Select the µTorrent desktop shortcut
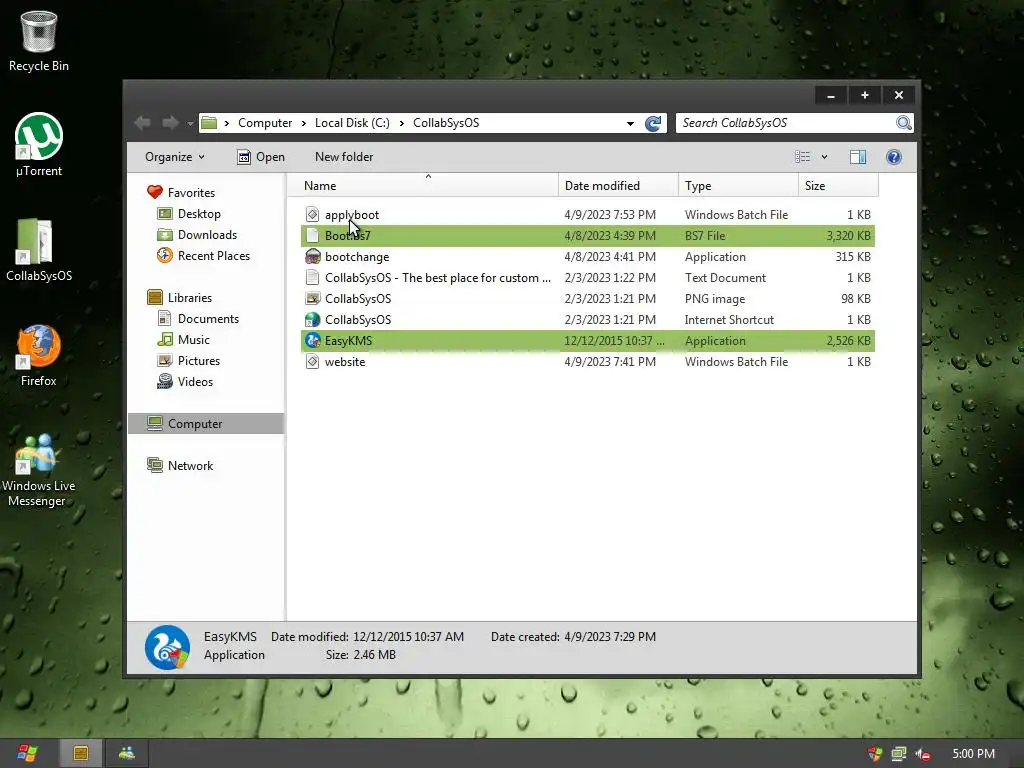The image size is (1024, 768). [39, 144]
